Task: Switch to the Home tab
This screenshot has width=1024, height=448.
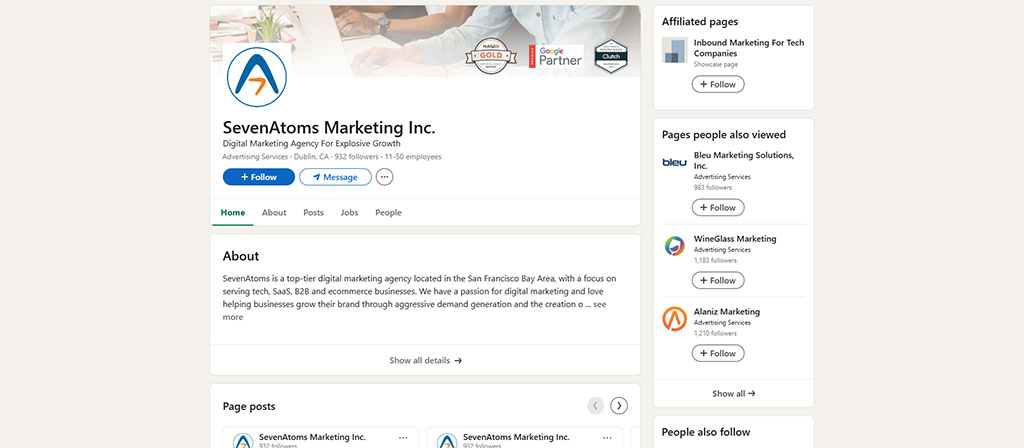Action: point(232,212)
